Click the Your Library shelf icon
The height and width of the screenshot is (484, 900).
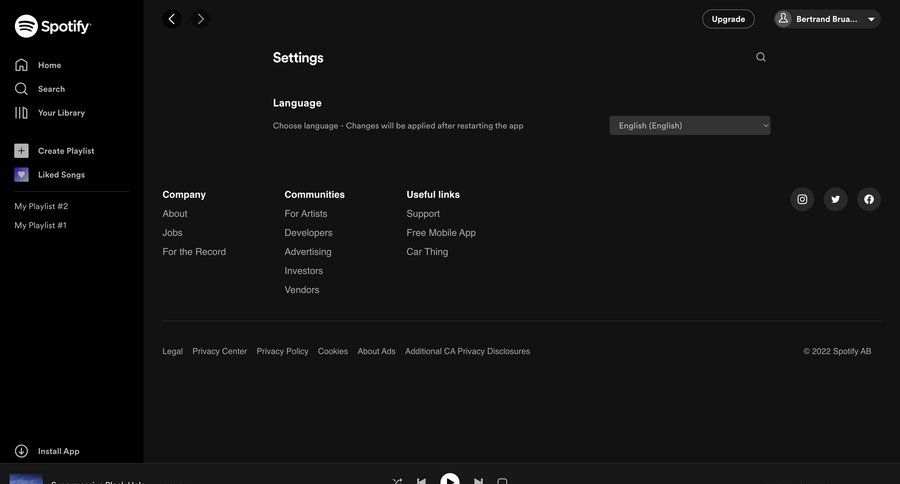[x=21, y=113]
